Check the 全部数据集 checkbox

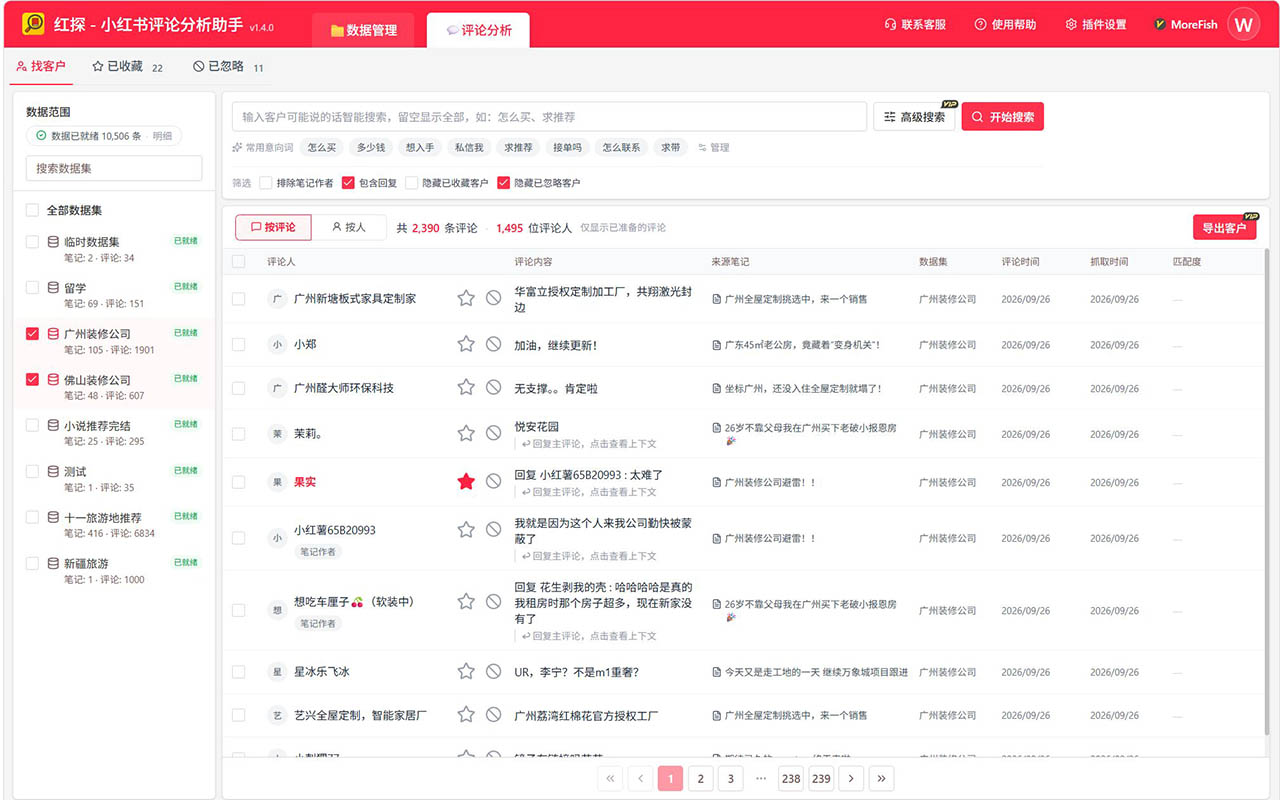point(33,210)
